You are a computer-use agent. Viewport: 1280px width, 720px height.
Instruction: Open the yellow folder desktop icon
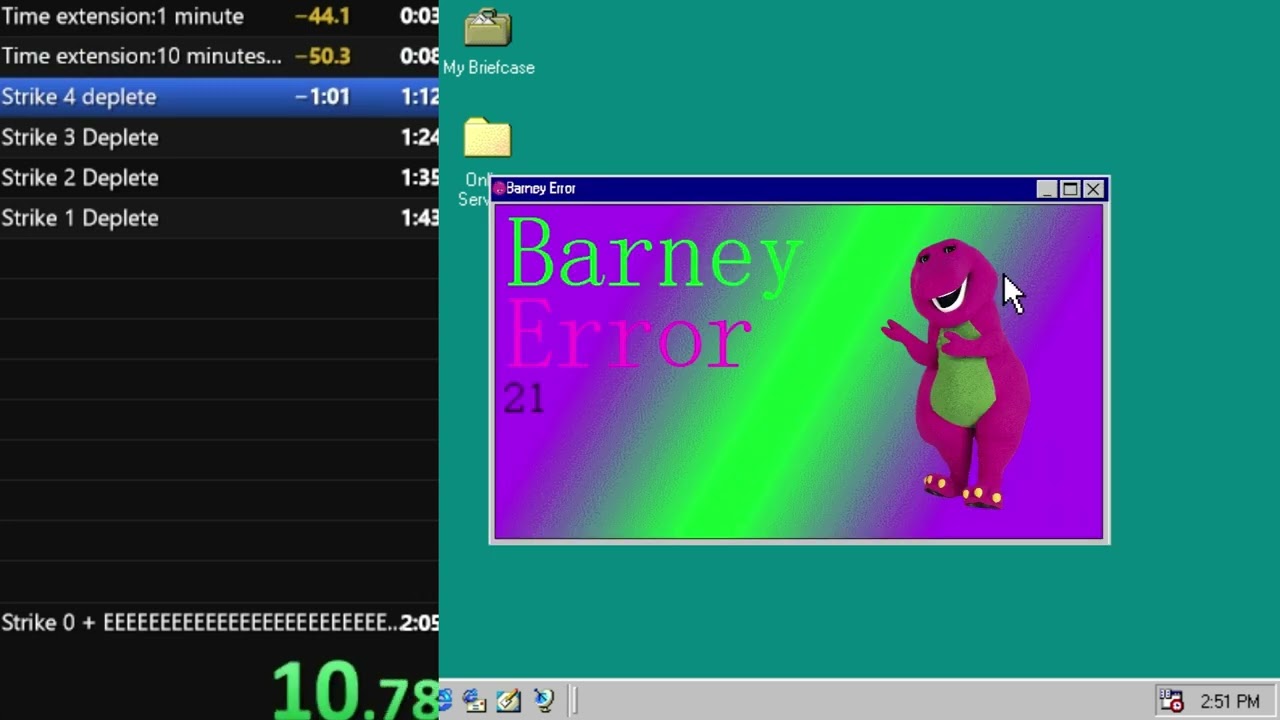488,138
